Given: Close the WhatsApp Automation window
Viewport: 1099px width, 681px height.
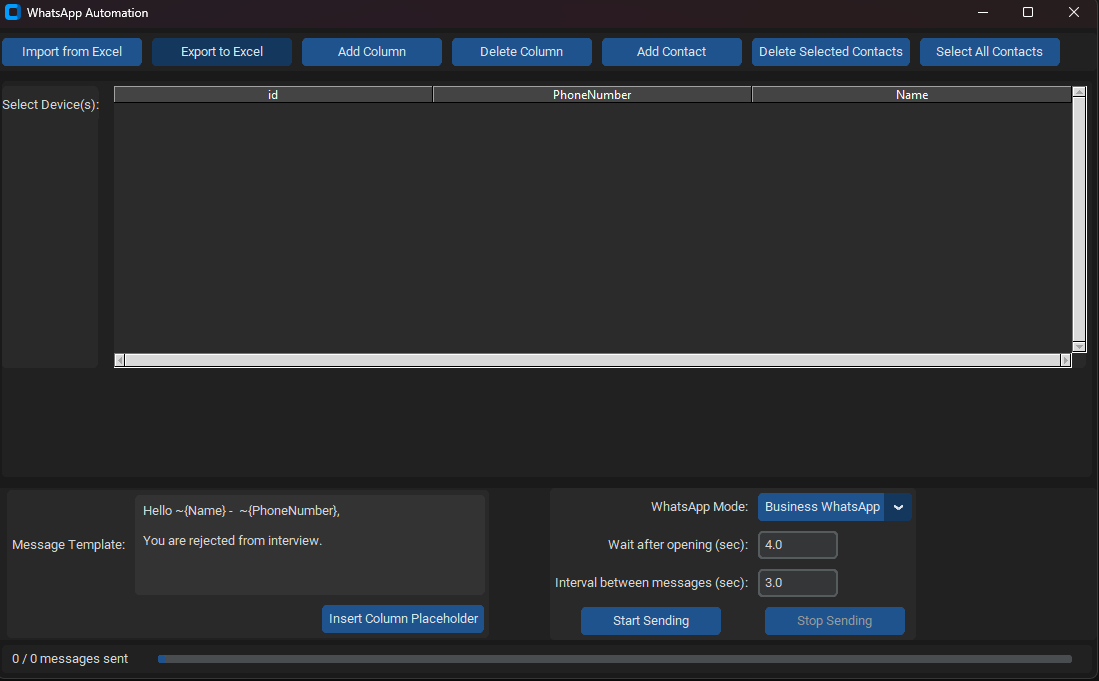Looking at the screenshot, I should (1074, 13).
